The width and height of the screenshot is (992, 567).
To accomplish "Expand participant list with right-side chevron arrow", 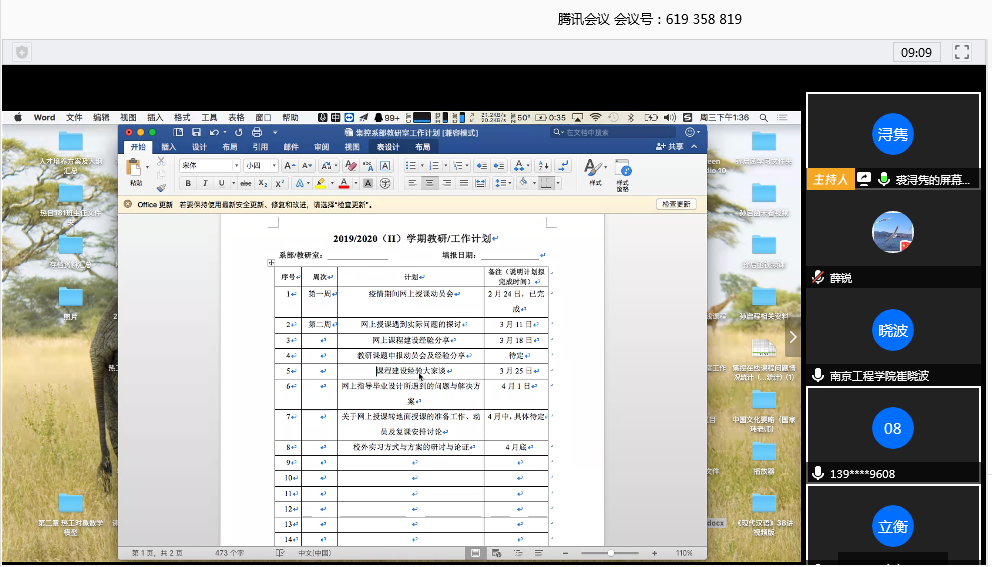I will click(x=793, y=338).
